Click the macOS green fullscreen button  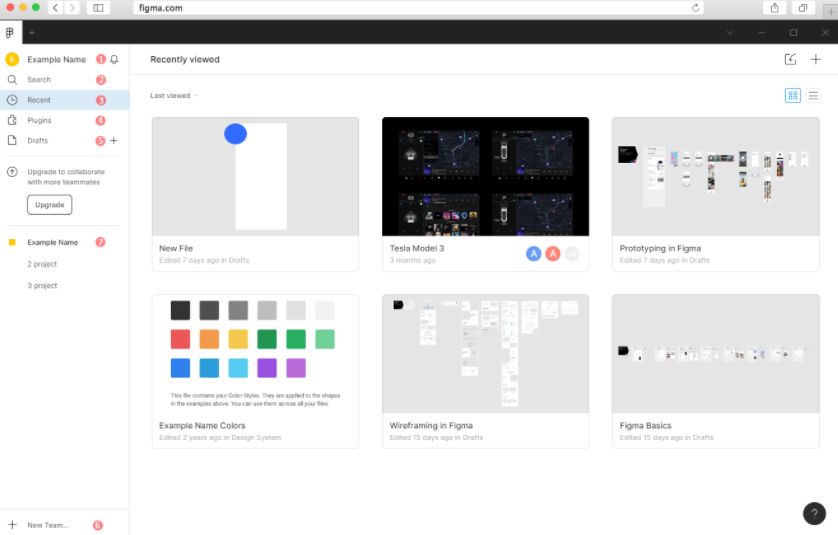[x=36, y=7]
